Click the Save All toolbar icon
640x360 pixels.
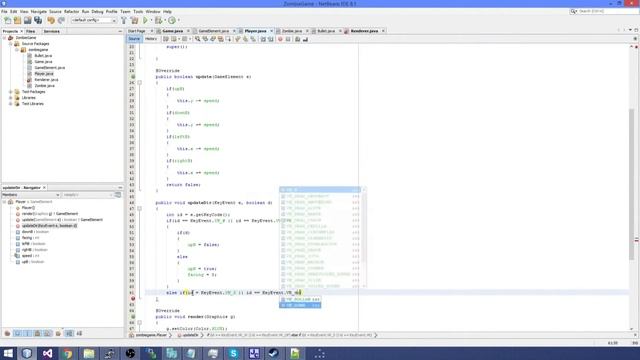[x=38, y=20]
